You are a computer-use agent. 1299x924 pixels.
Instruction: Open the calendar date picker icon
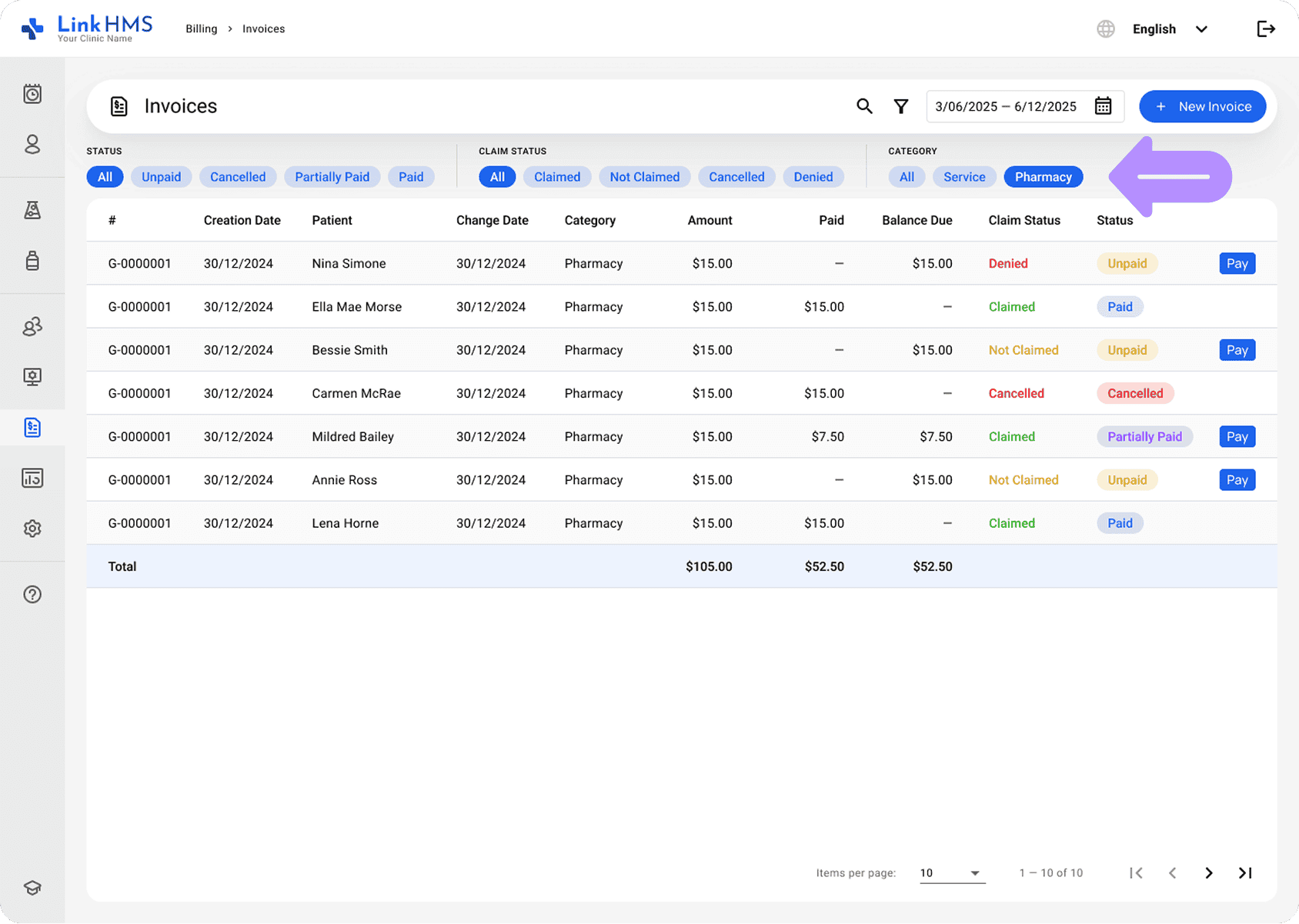pyautogui.click(x=1103, y=106)
